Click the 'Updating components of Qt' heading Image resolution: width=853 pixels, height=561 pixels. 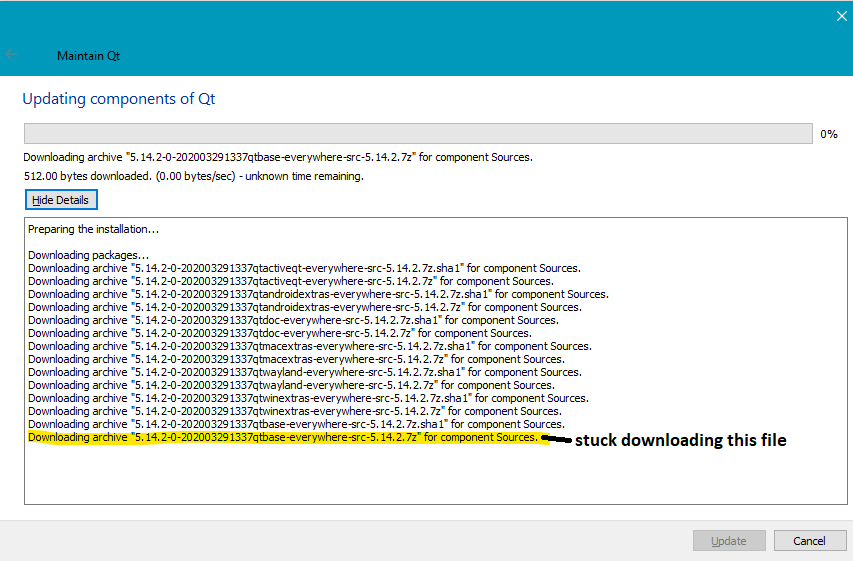pos(119,99)
